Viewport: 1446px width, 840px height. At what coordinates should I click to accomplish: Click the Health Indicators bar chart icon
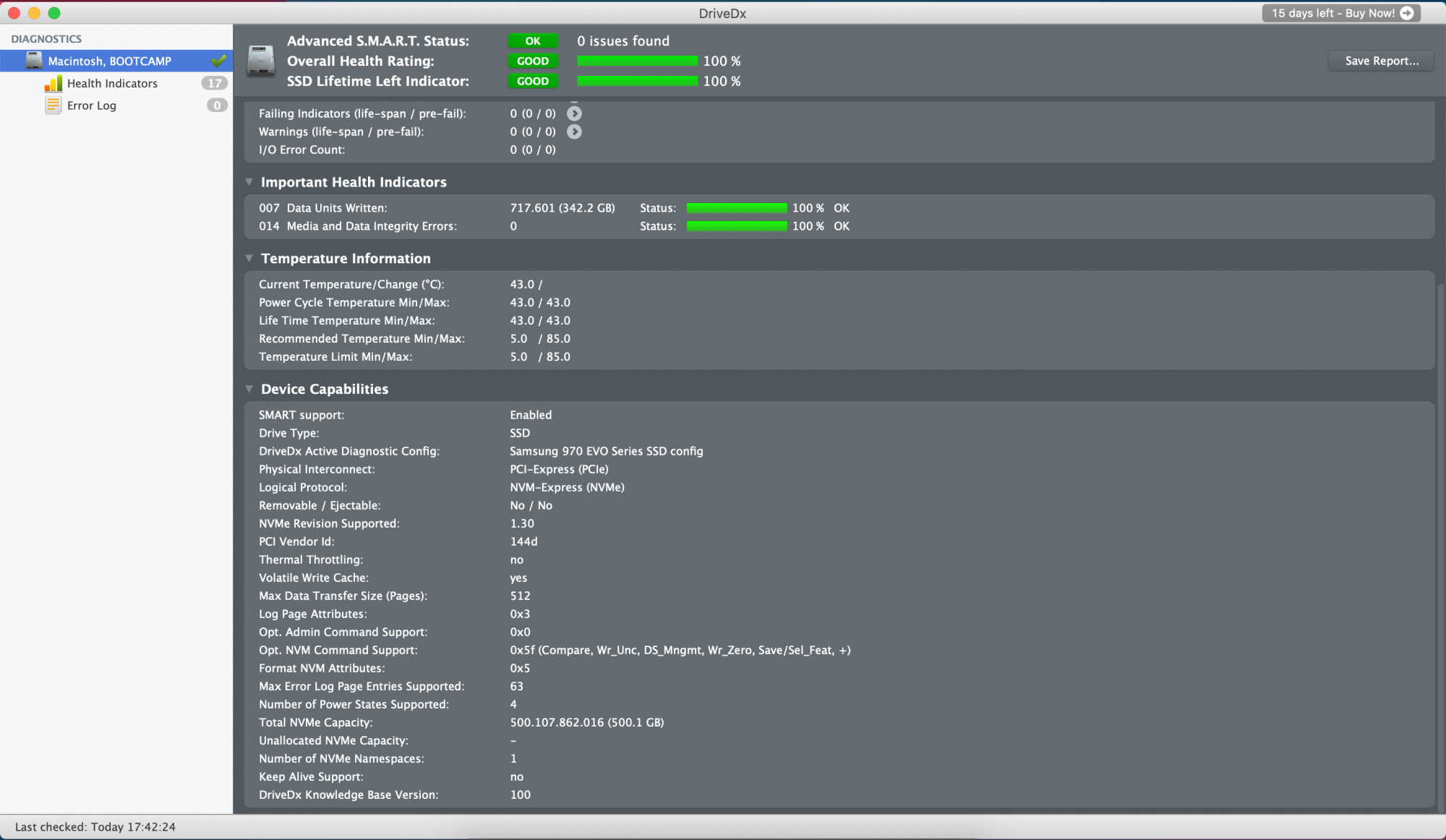[53, 84]
